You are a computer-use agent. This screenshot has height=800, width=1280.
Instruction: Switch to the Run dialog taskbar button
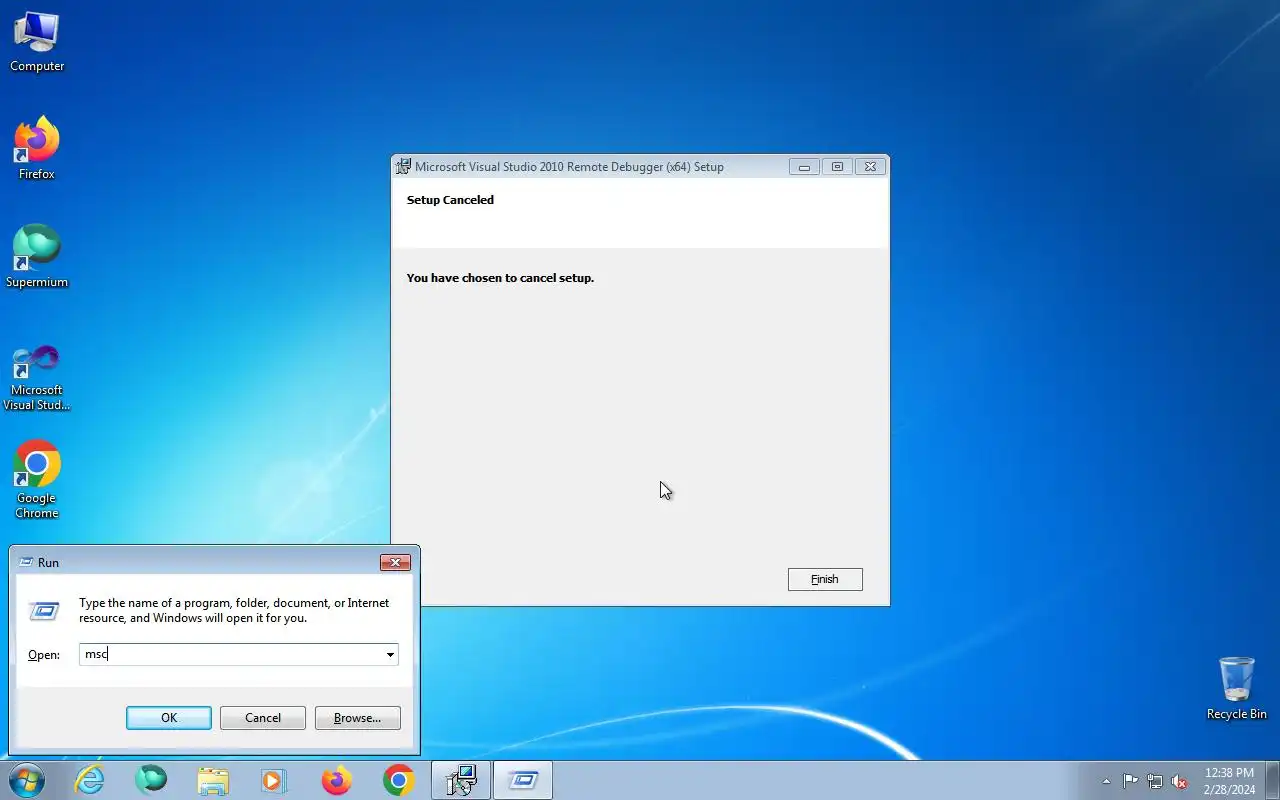[x=523, y=780]
